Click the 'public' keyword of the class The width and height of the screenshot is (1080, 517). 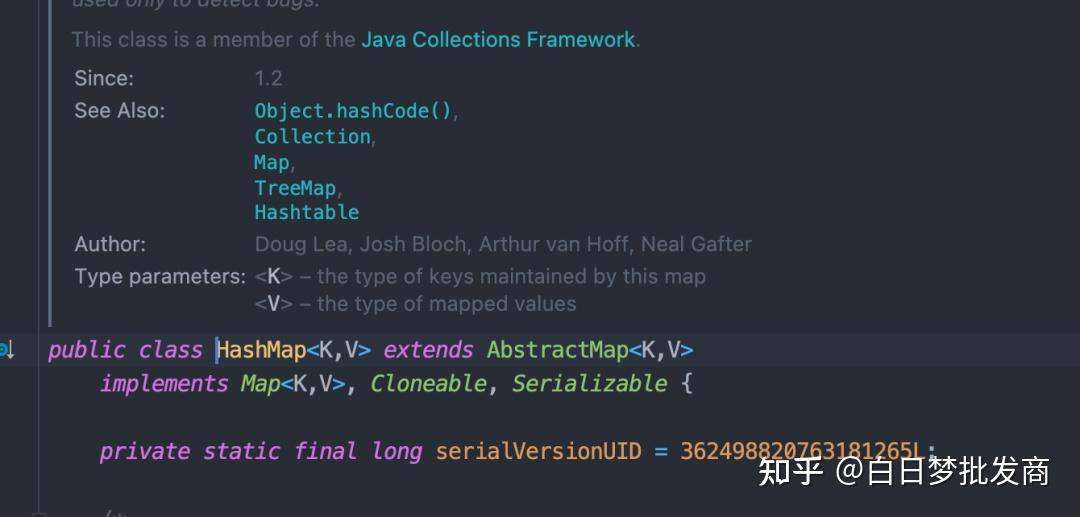[x=86, y=350]
